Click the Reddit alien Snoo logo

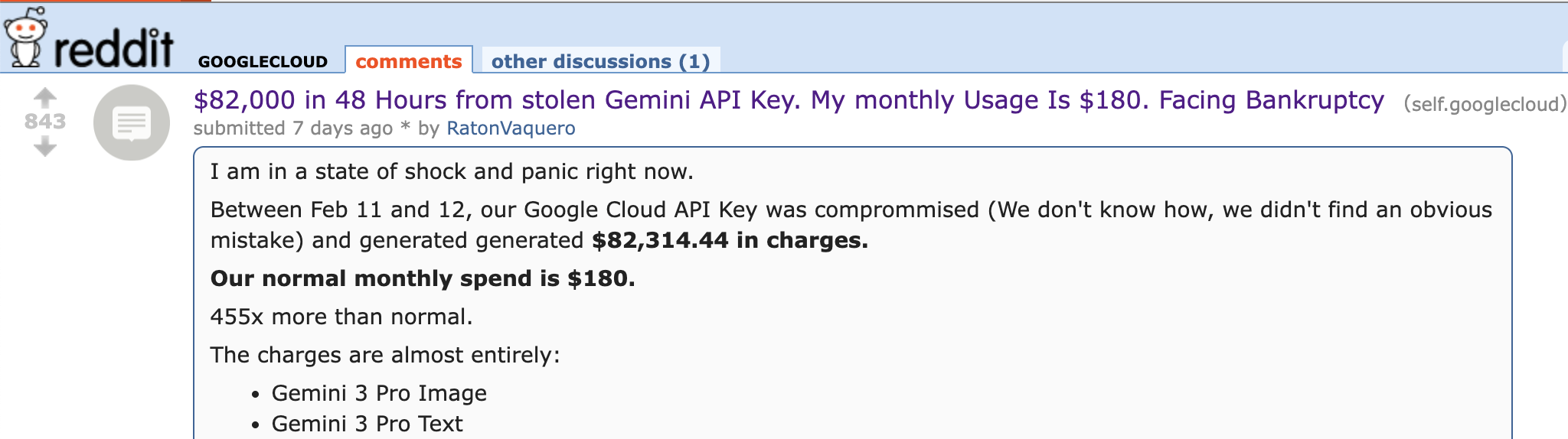[24, 37]
